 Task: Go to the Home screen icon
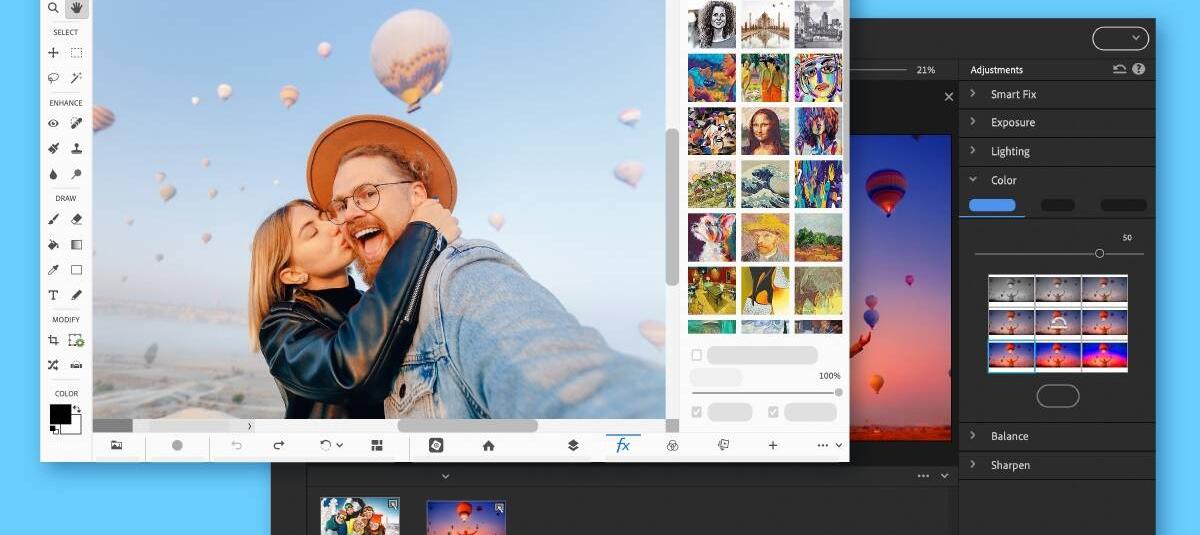pos(488,445)
